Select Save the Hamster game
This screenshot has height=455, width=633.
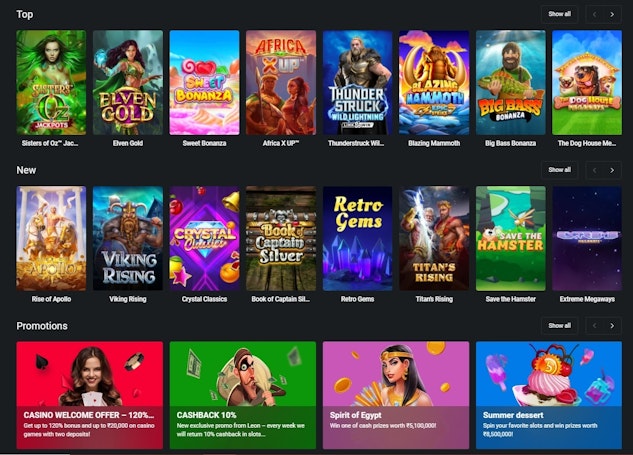point(511,238)
